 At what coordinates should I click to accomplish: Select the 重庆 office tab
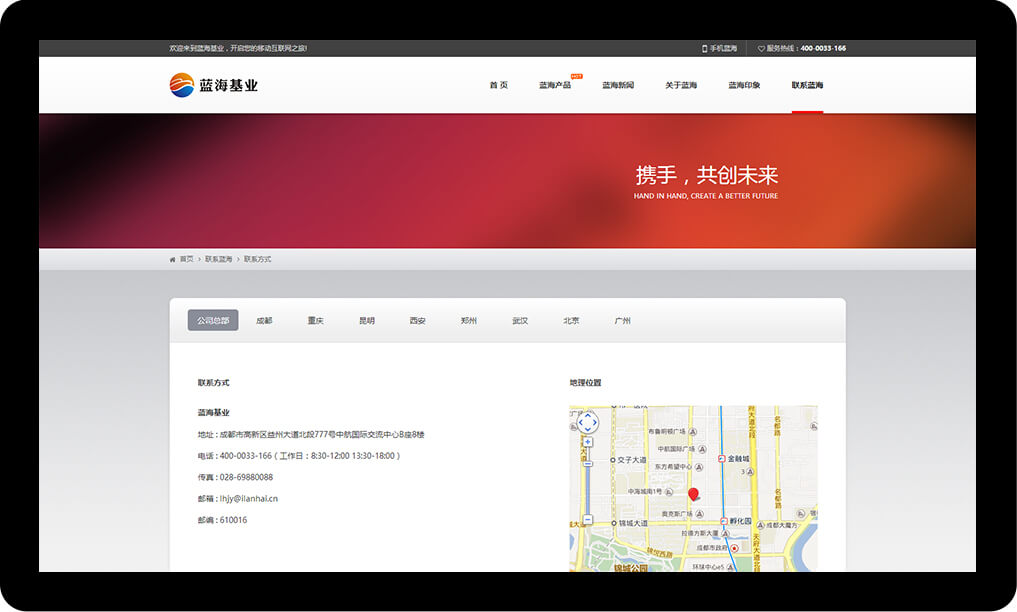pyautogui.click(x=316, y=321)
